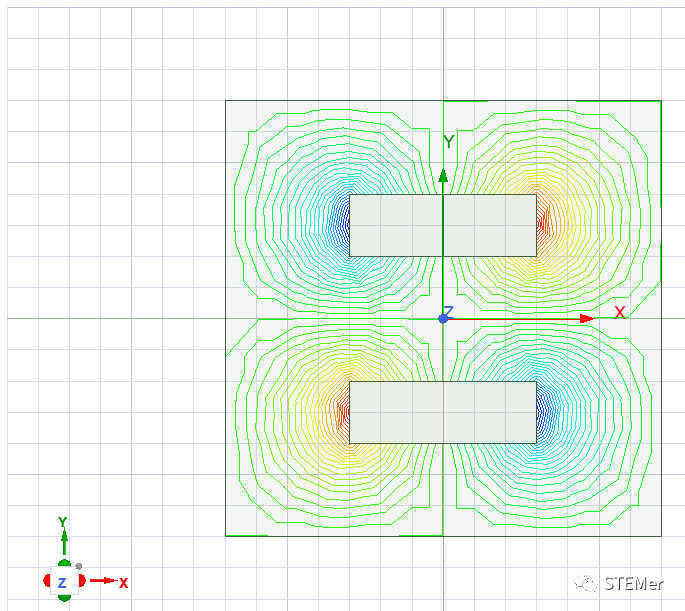Click the green Y axis arrow of the orientation gizmo
The image size is (685, 611).
64,541
